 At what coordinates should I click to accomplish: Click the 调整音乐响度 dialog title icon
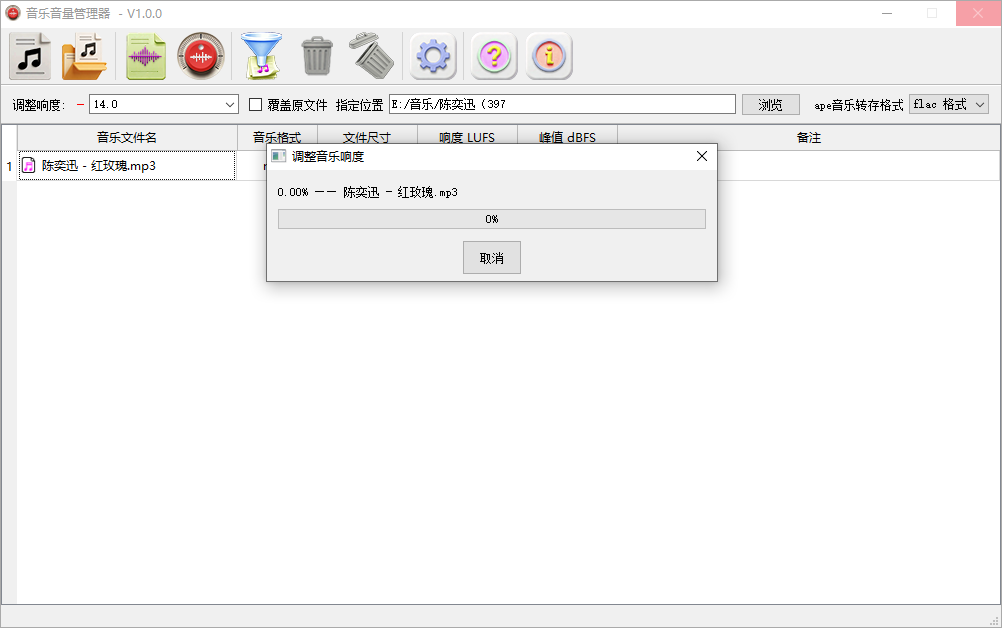279,157
